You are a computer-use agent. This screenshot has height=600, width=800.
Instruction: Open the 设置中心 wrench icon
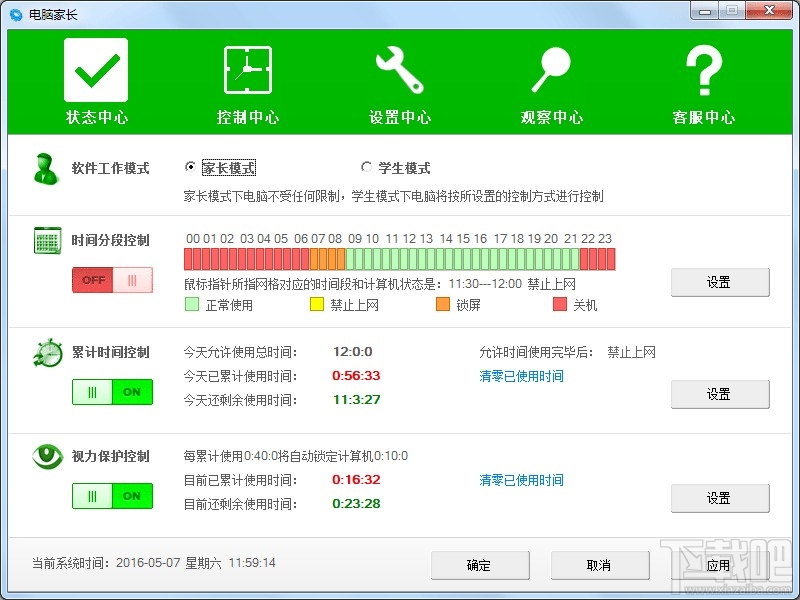tap(399, 70)
